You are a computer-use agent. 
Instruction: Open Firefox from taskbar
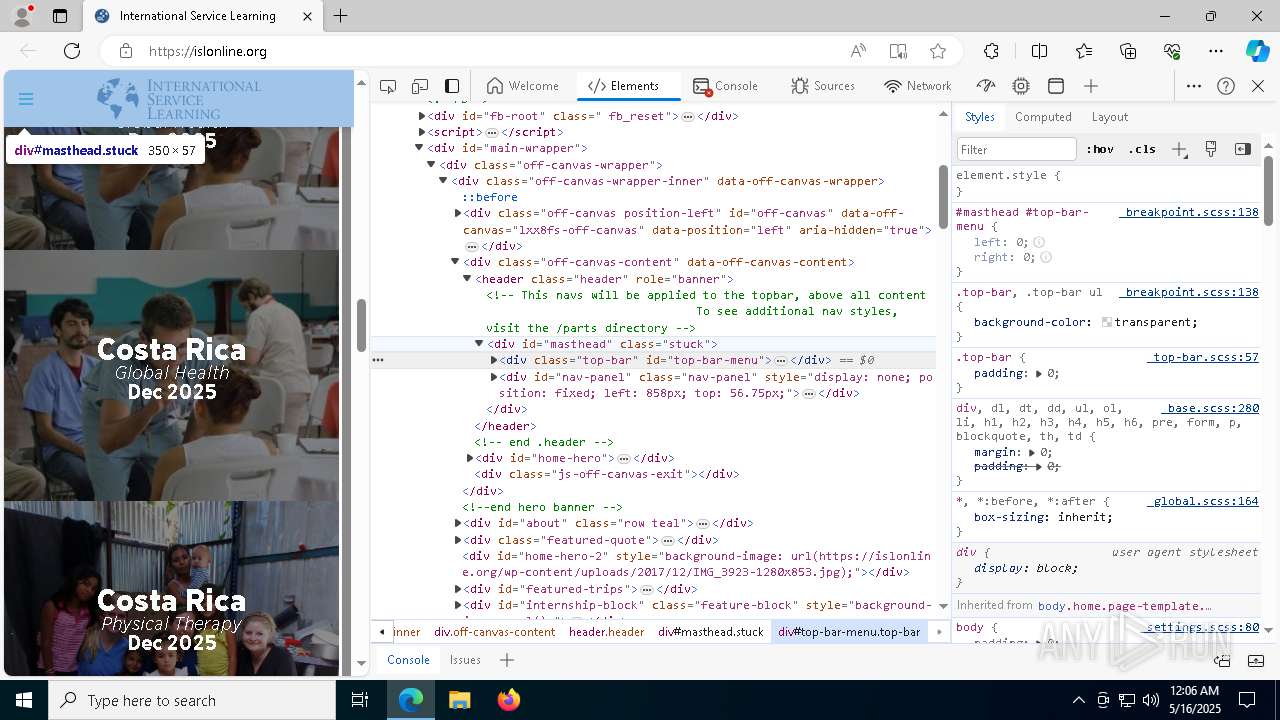(x=508, y=700)
